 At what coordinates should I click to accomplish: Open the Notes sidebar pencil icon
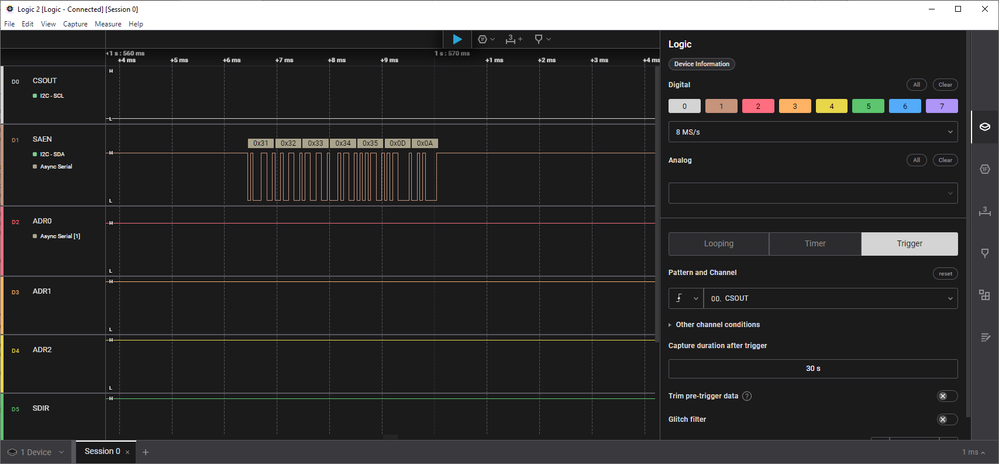tap(984, 337)
